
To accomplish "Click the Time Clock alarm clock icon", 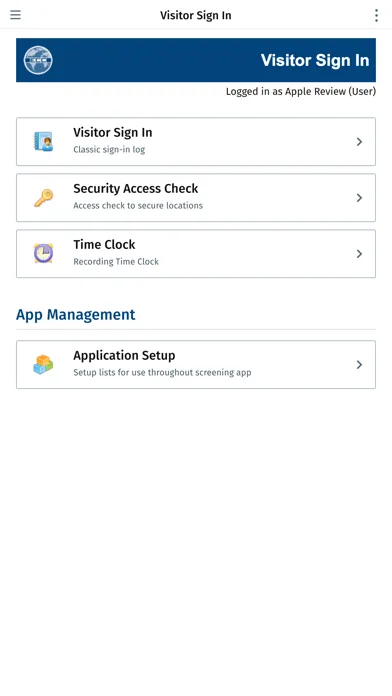I will (44, 253).
